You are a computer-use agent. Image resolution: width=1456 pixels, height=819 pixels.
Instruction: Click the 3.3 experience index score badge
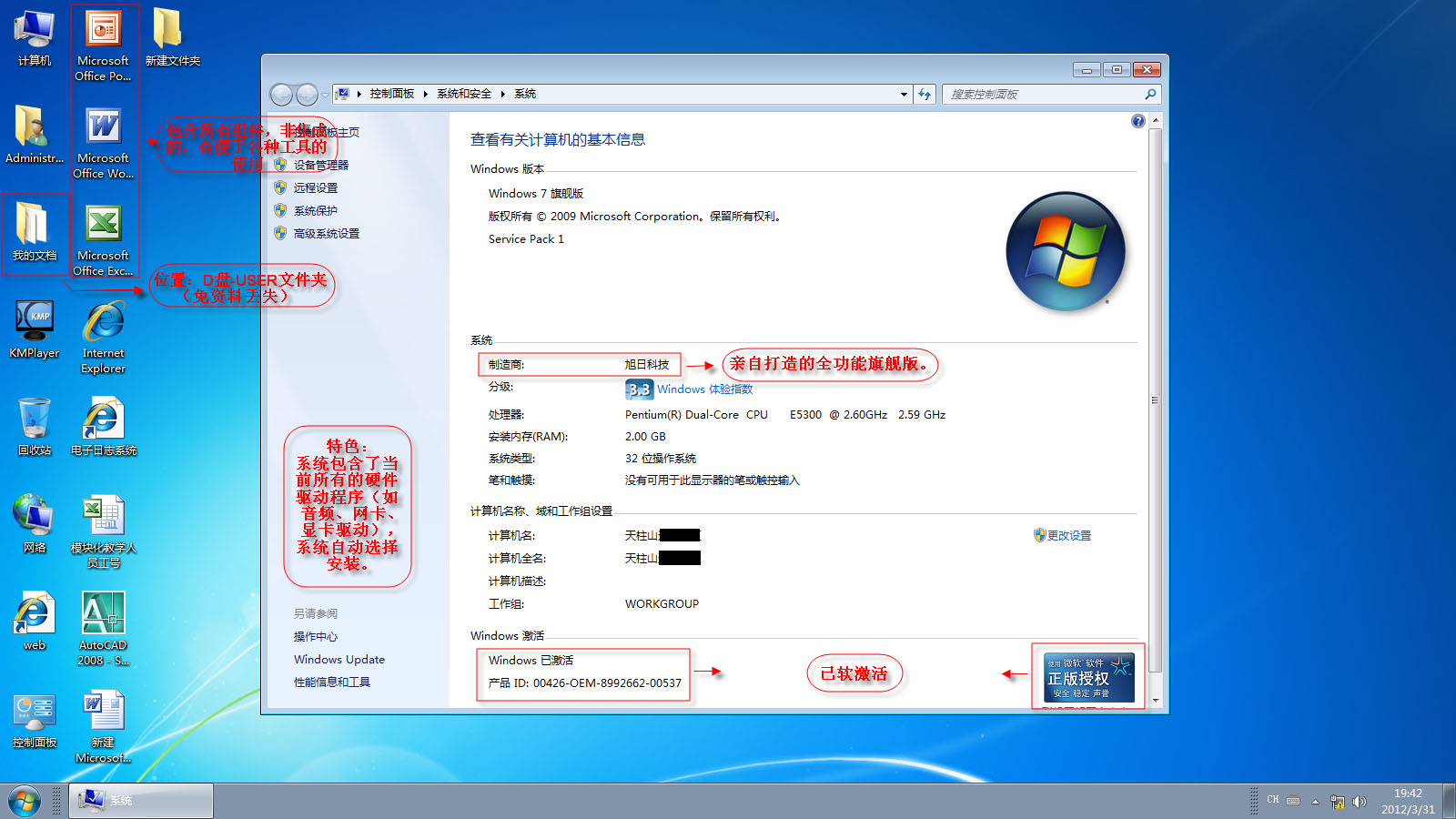(x=639, y=389)
